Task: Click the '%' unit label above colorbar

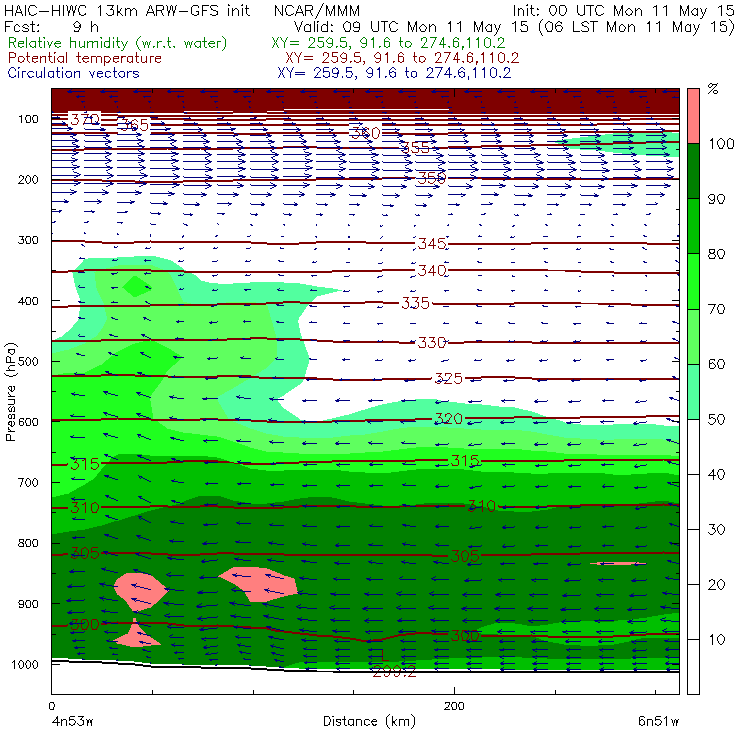Action: point(713,89)
